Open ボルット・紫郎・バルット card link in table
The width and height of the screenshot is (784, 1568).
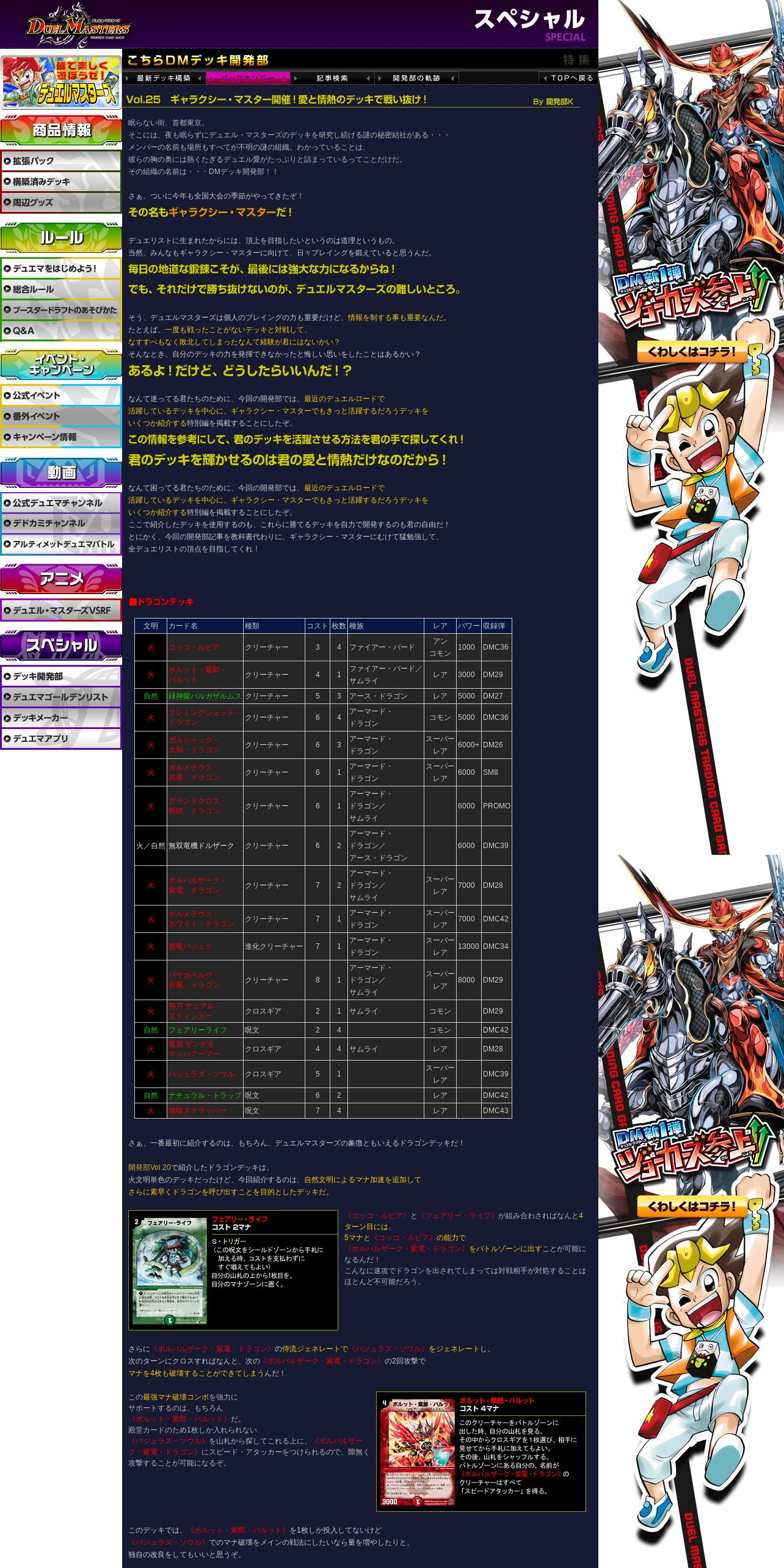tap(197, 675)
